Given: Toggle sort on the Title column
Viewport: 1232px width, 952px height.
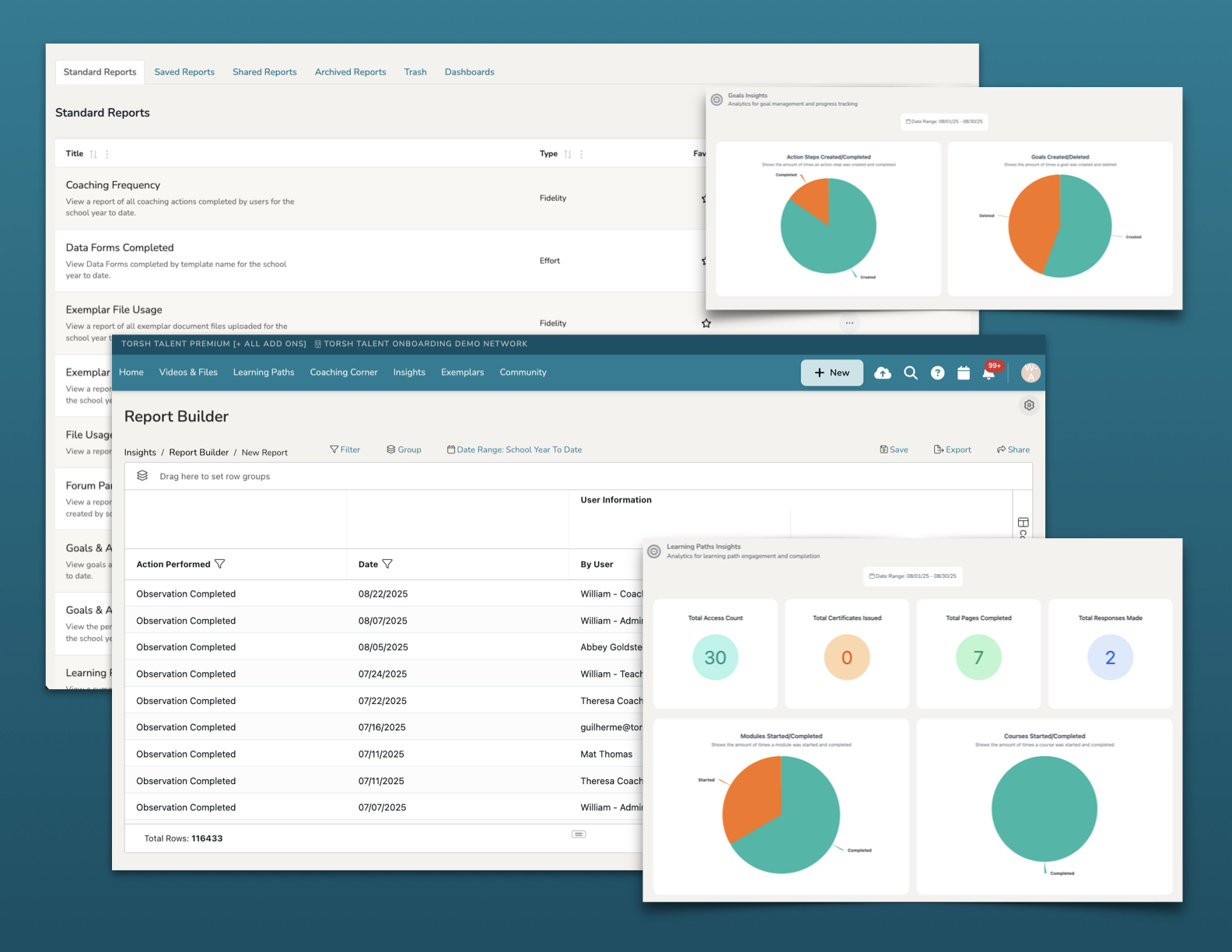Looking at the screenshot, I should coord(93,154).
